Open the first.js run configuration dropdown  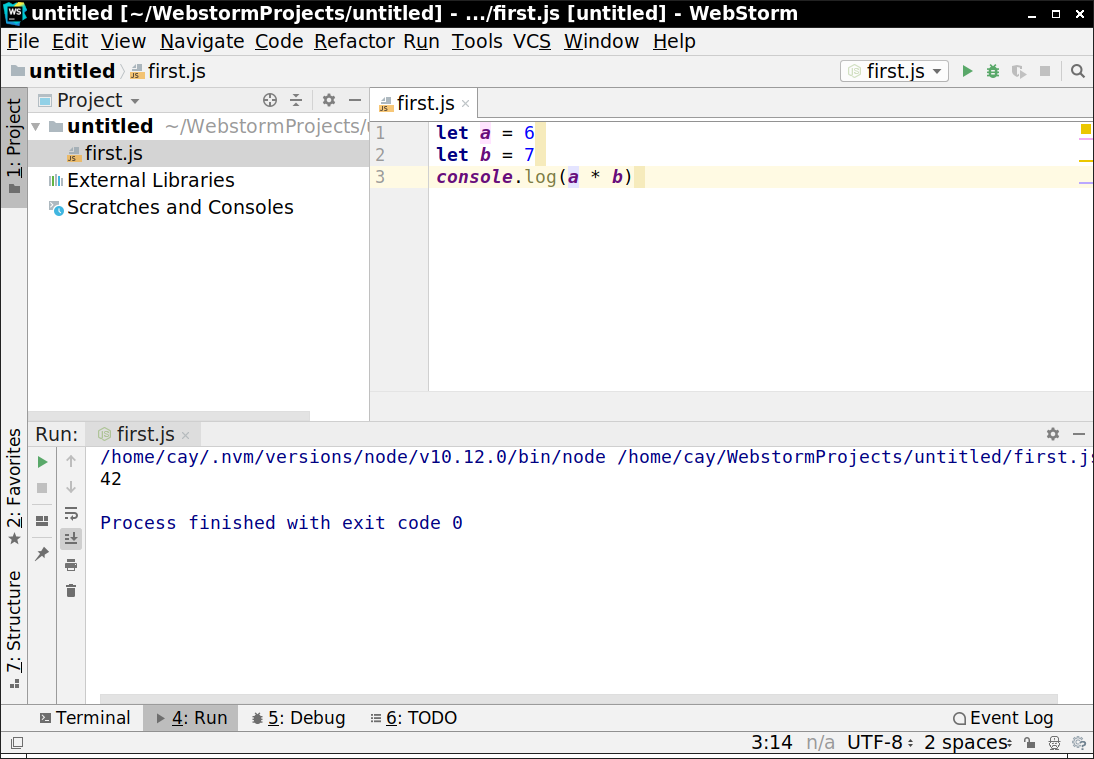pos(895,71)
